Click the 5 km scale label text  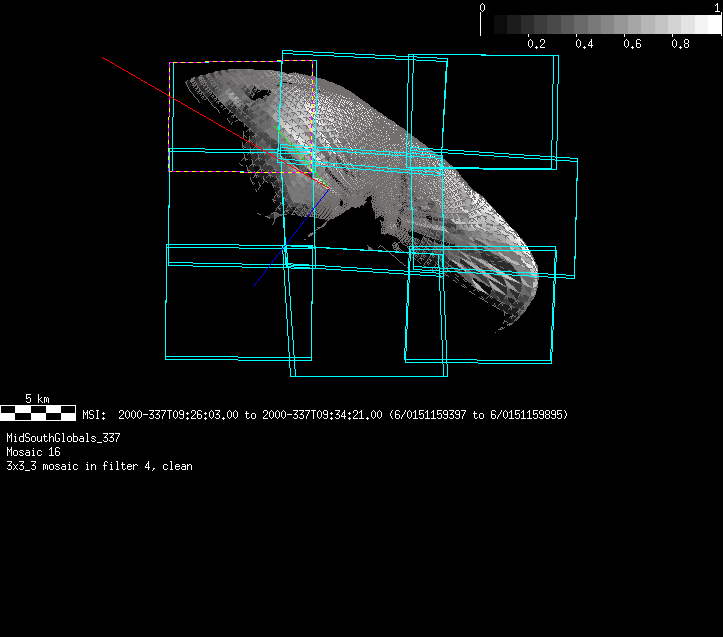(x=37, y=399)
